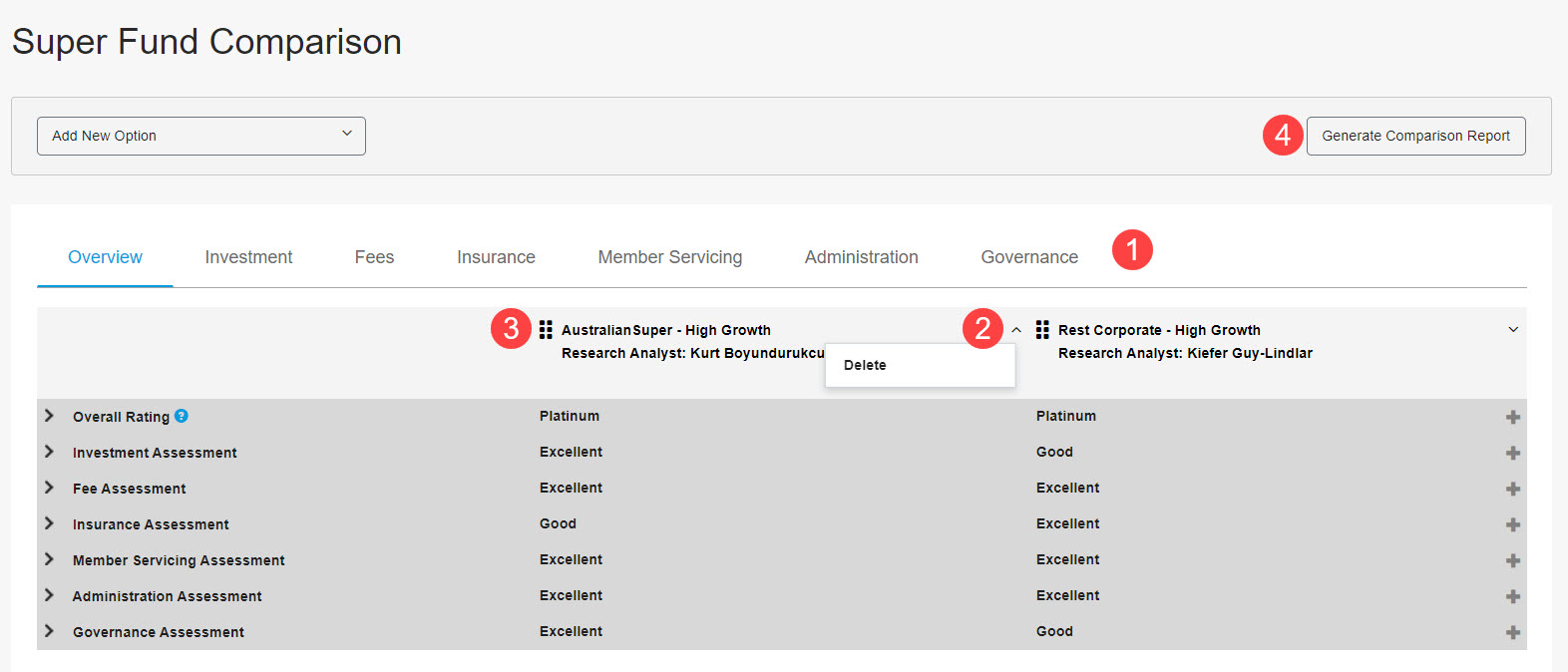1568x672 pixels.
Task: Expand the Governance Assessment row
Action: point(49,631)
